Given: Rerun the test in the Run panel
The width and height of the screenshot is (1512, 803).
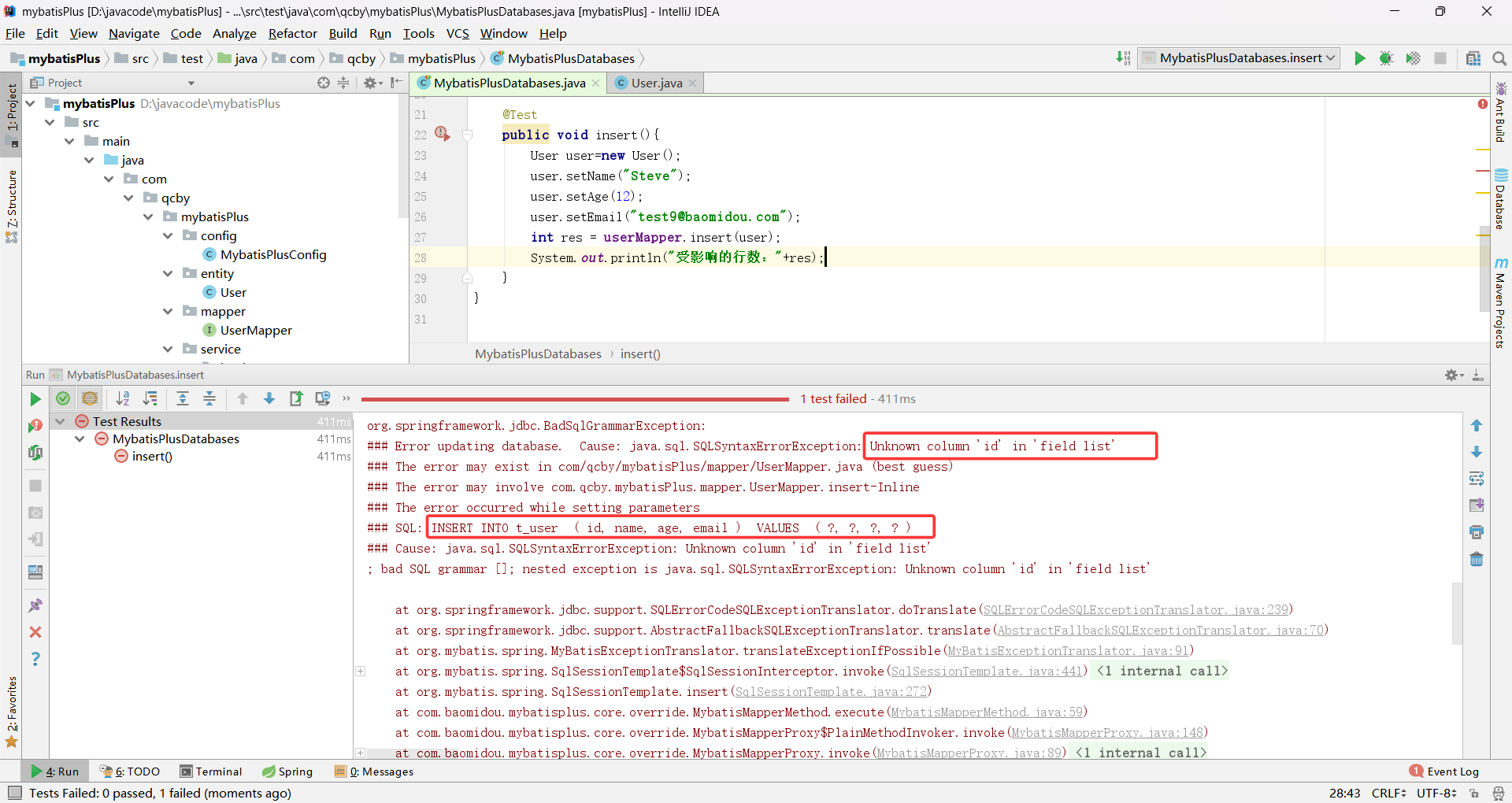Looking at the screenshot, I should (35, 399).
